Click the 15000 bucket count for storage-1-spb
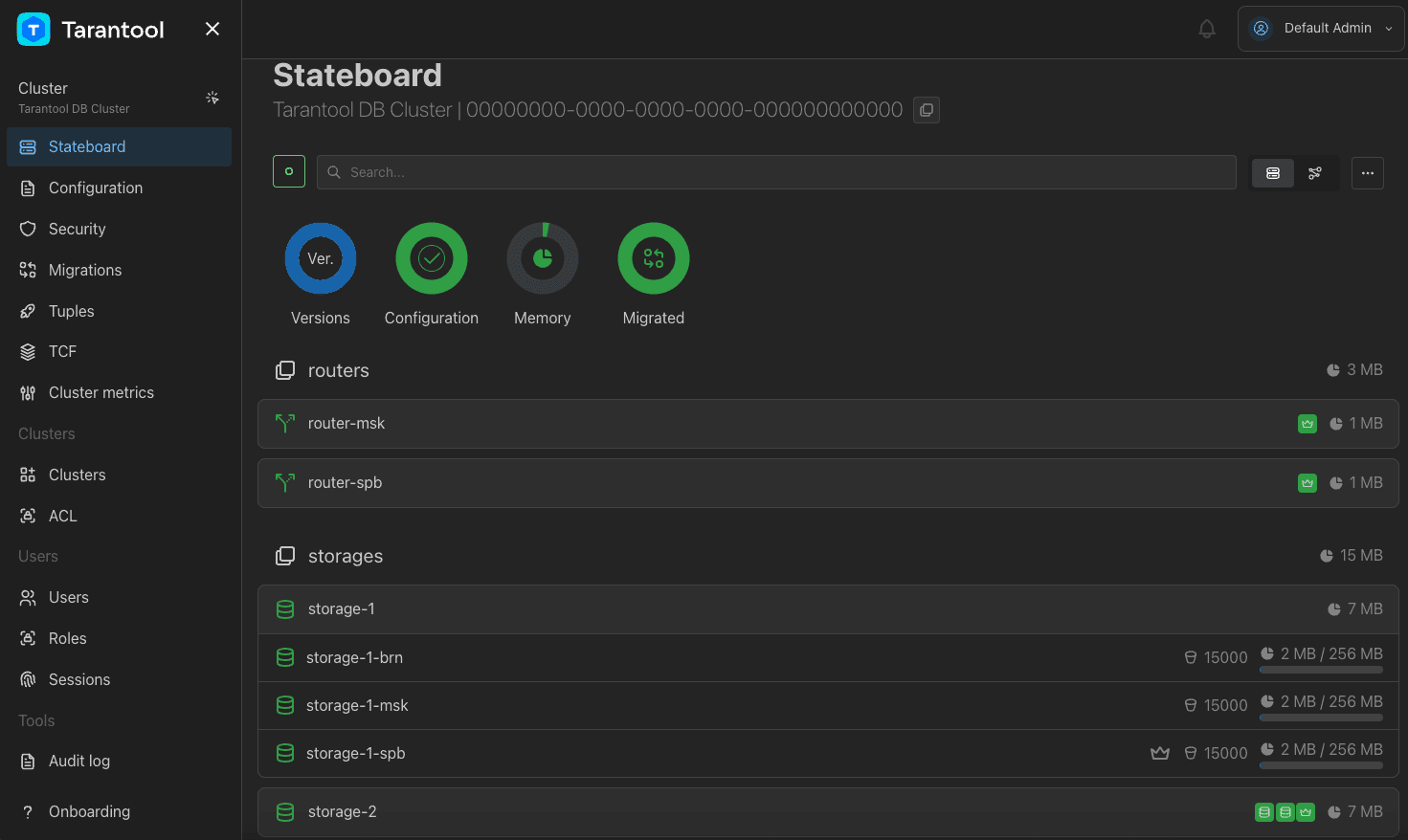 click(1216, 753)
